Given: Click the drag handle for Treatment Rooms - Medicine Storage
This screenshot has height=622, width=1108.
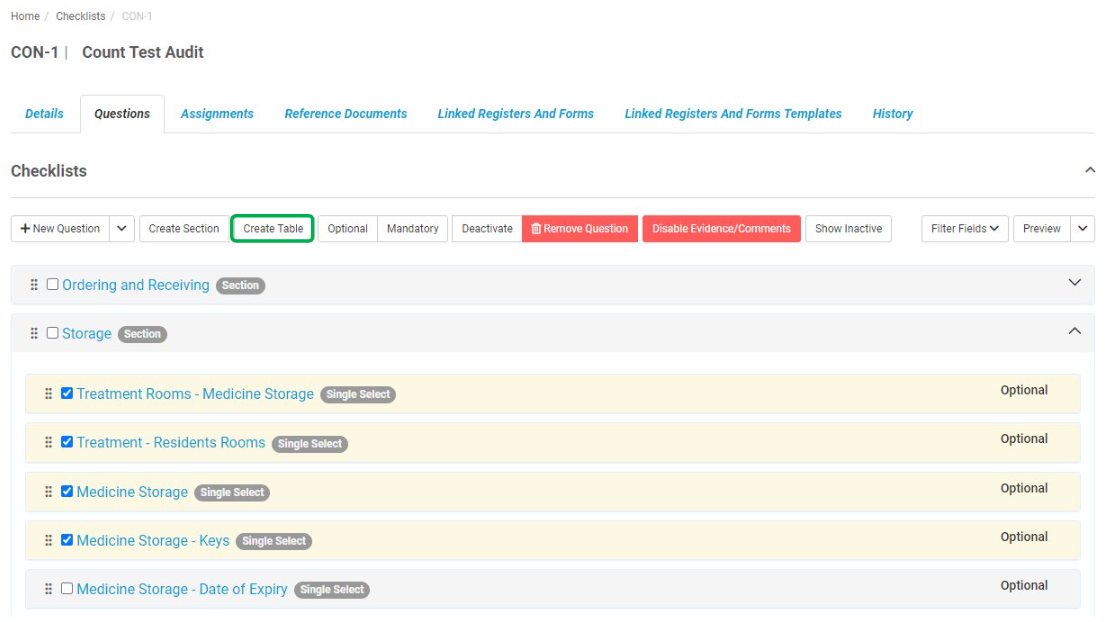Looking at the screenshot, I should (49, 393).
